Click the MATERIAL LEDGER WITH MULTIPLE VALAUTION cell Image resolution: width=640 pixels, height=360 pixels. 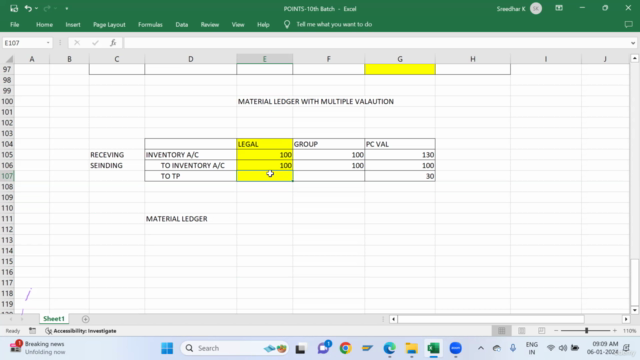pyautogui.click(x=316, y=102)
